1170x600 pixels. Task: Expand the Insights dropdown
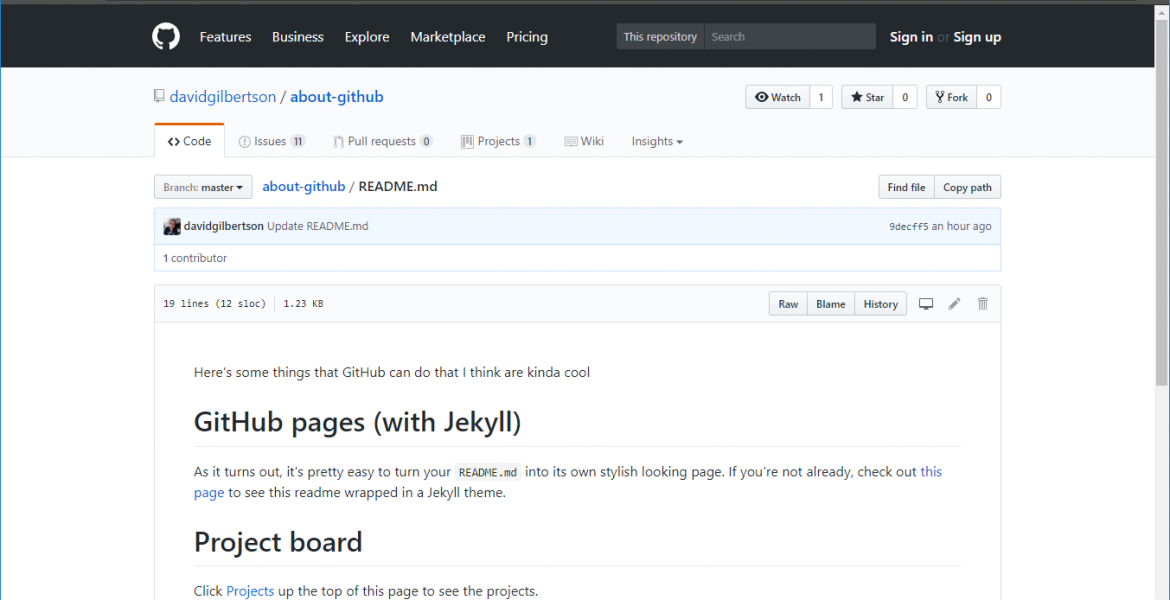pyautogui.click(x=657, y=141)
